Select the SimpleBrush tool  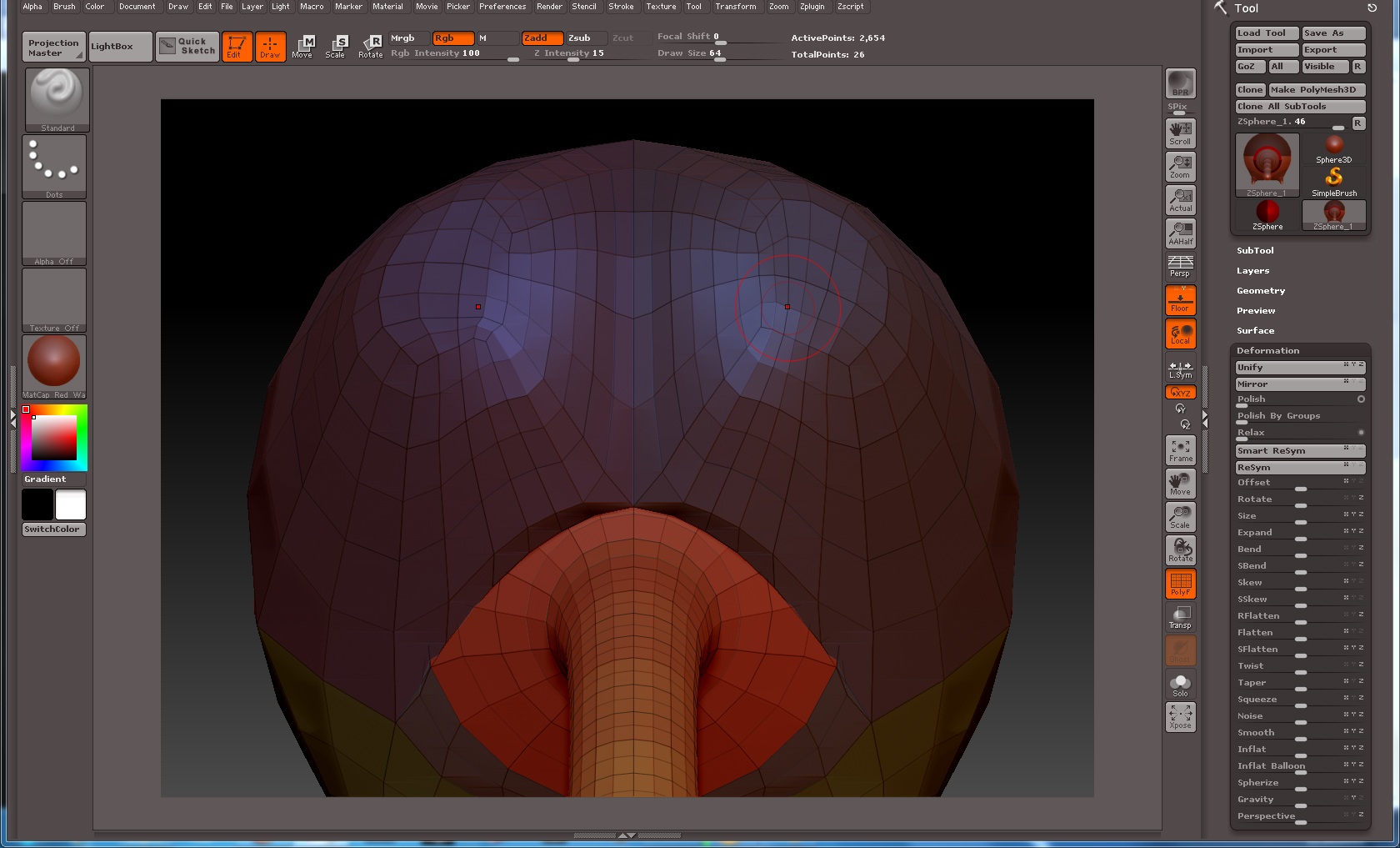1335,178
